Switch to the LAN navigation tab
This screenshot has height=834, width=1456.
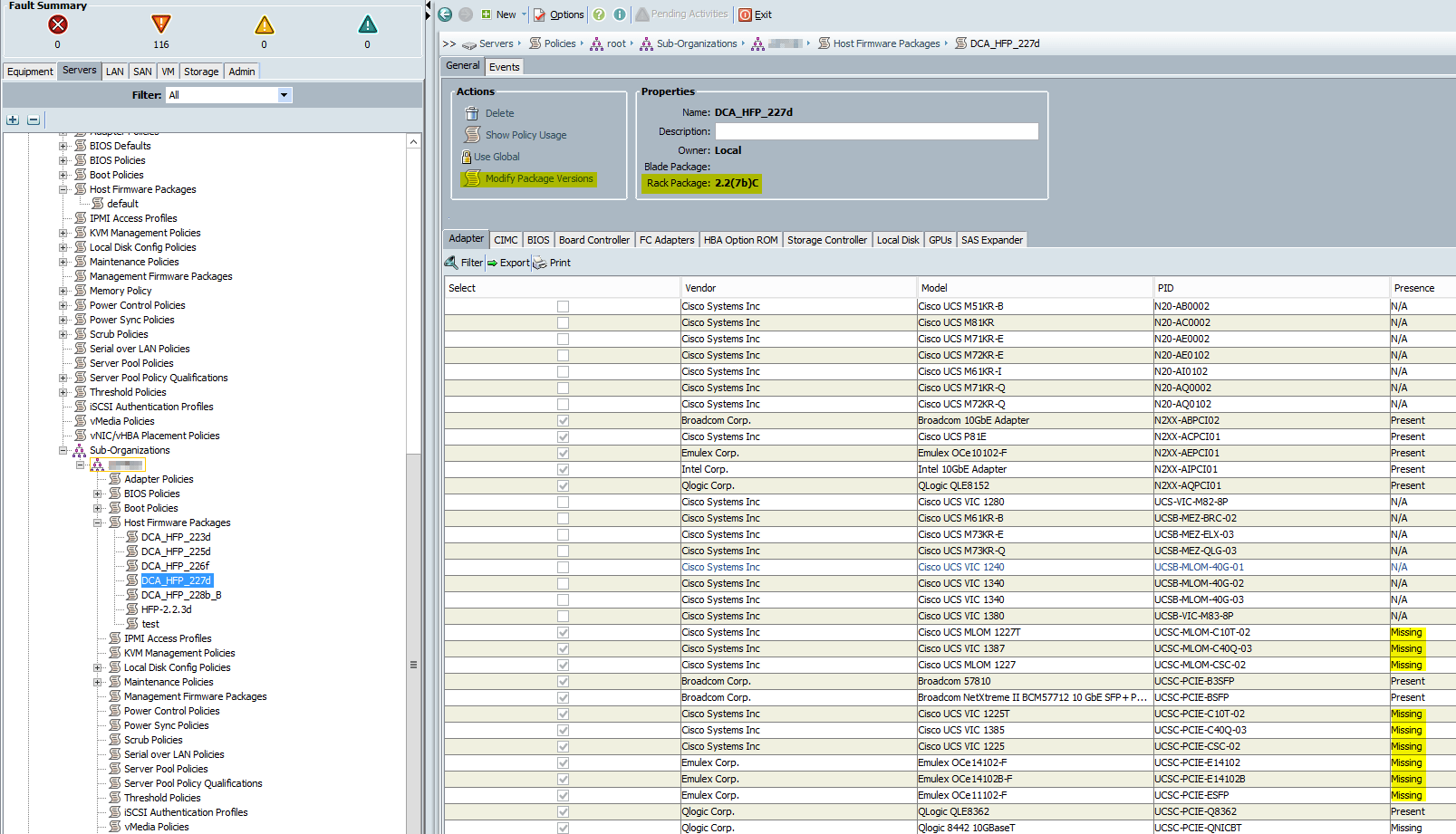point(114,72)
